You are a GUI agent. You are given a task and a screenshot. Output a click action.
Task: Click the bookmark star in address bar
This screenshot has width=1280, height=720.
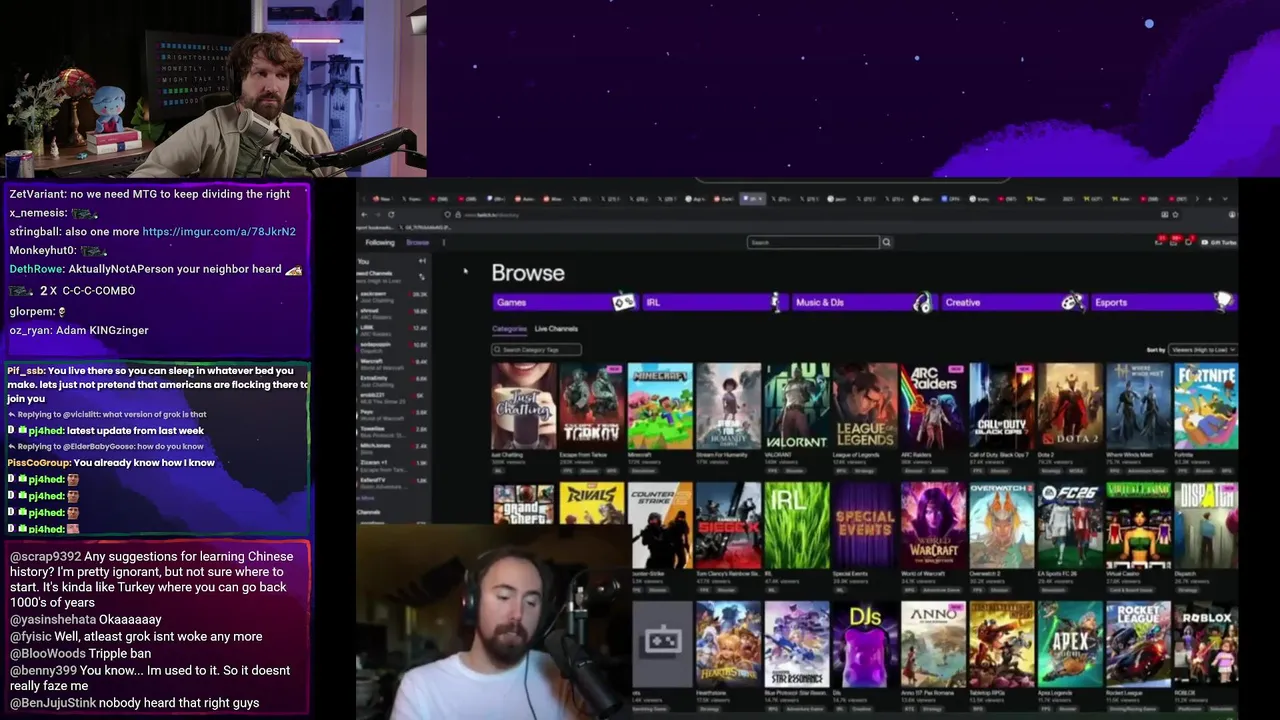(x=1175, y=214)
